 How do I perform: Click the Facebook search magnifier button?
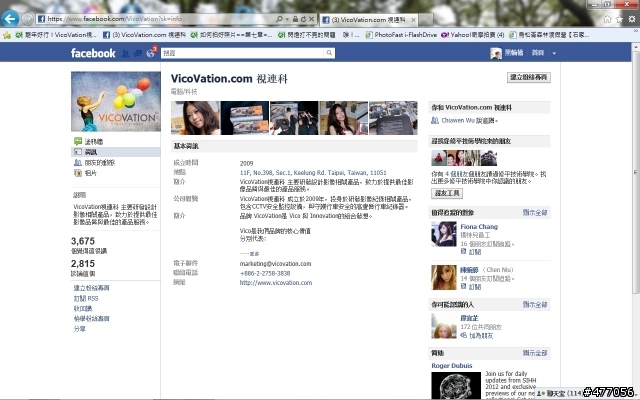[329, 53]
